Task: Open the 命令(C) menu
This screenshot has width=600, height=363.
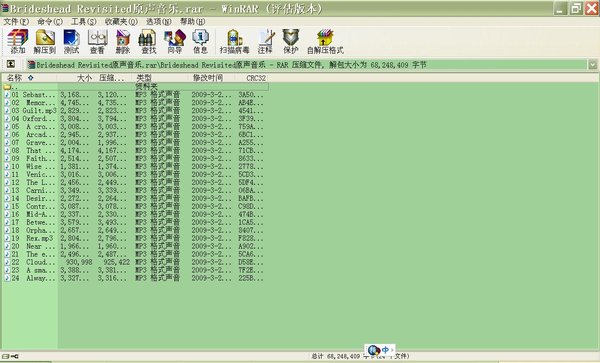Action: coord(50,21)
